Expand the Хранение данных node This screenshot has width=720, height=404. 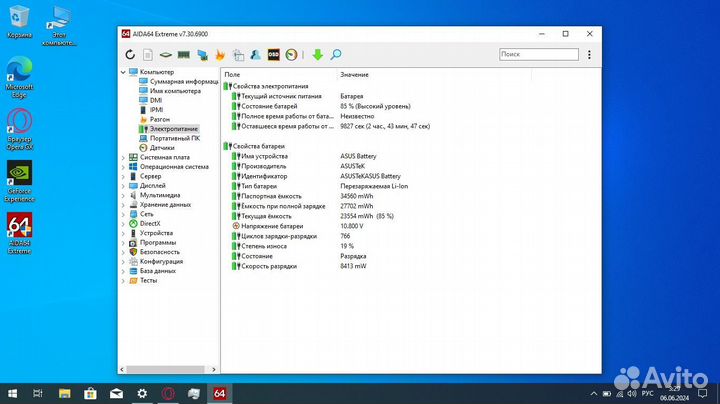(123, 205)
